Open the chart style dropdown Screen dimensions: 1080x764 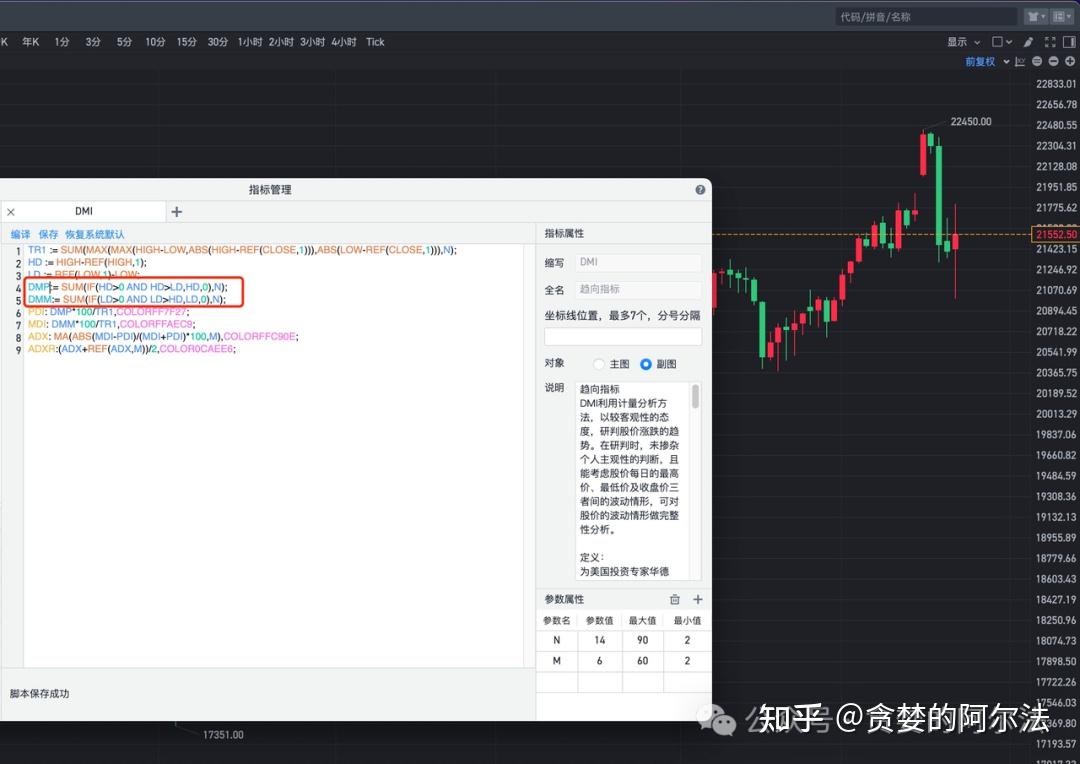[1003, 42]
